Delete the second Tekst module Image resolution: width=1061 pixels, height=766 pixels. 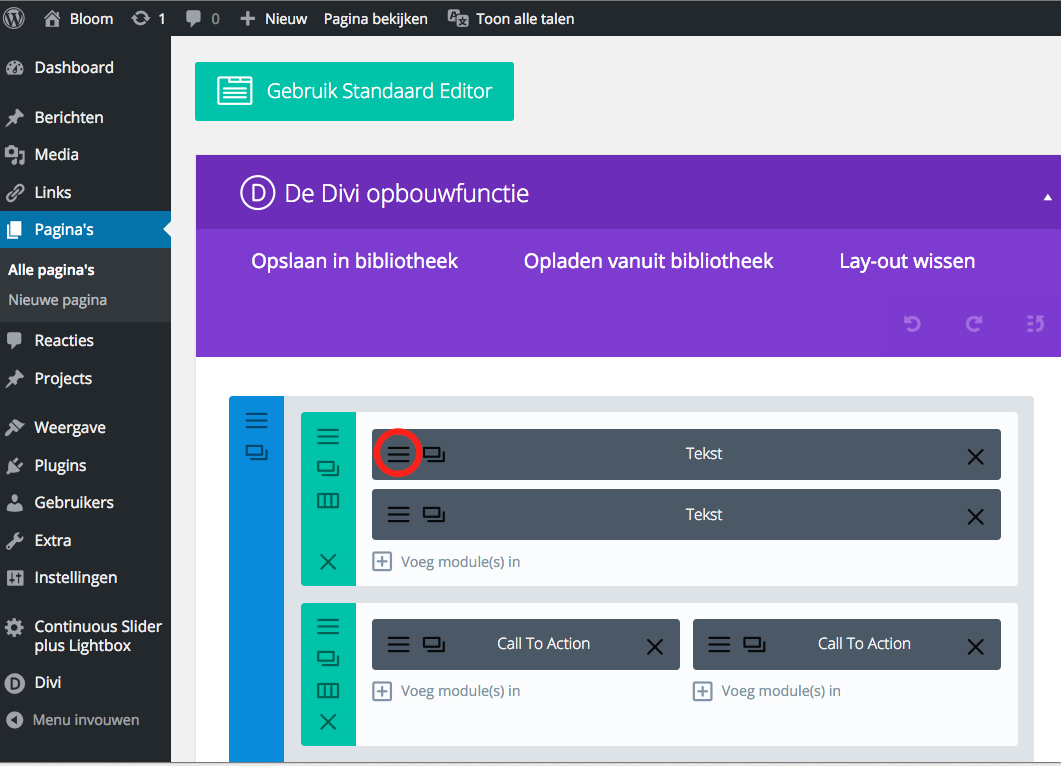click(x=975, y=518)
